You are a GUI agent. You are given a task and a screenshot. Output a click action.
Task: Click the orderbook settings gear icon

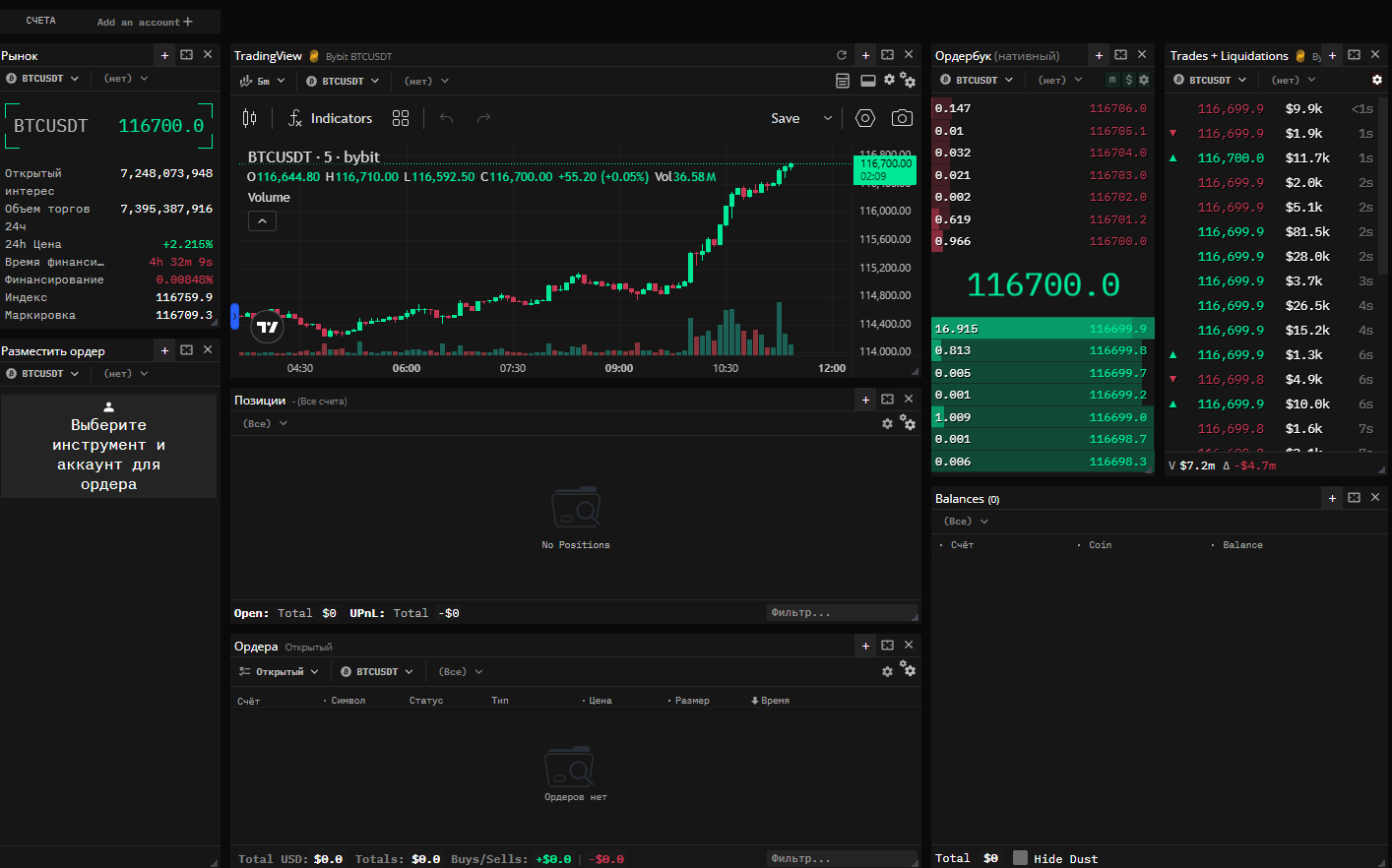pos(1144,80)
